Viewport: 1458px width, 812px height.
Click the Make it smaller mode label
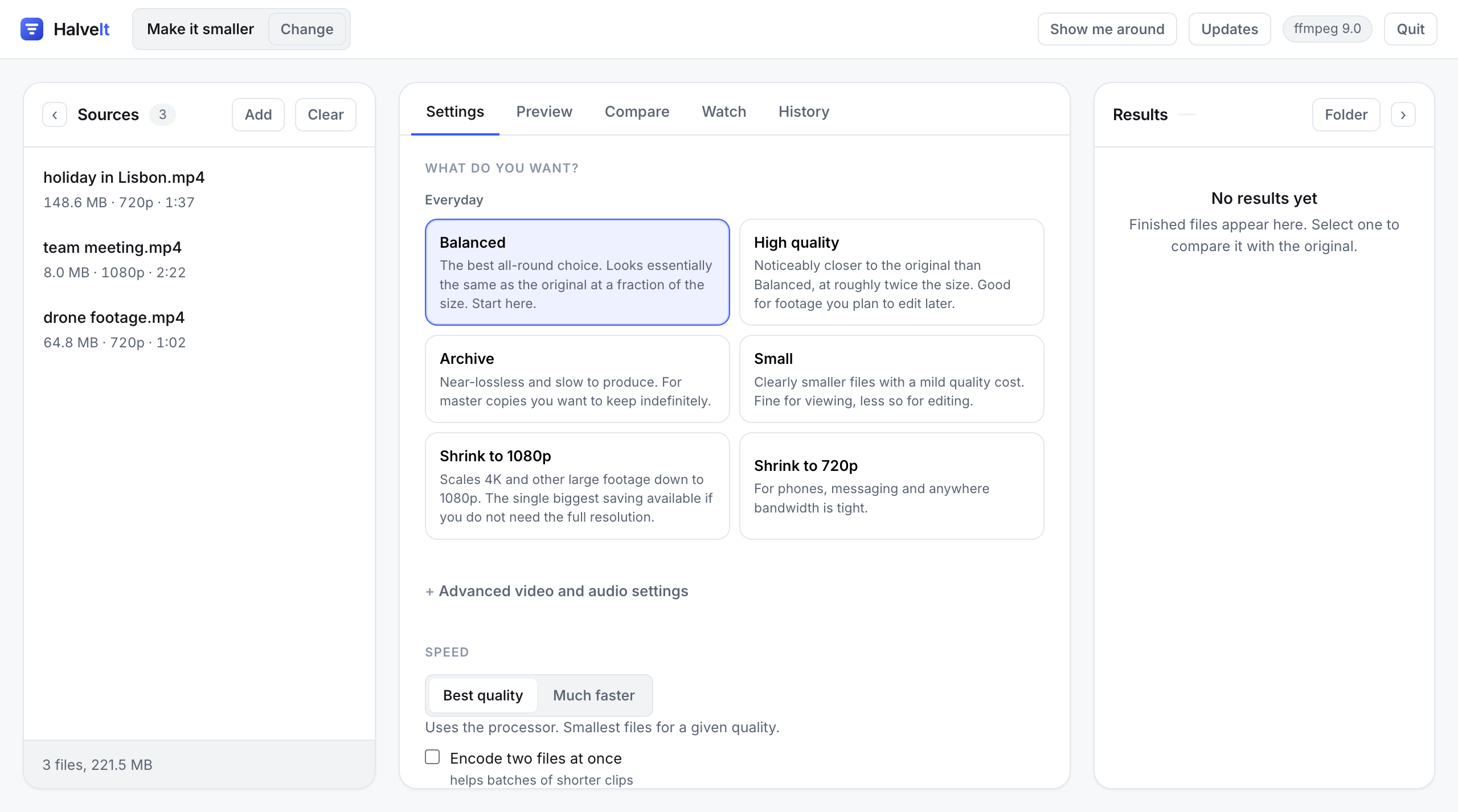(200, 29)
